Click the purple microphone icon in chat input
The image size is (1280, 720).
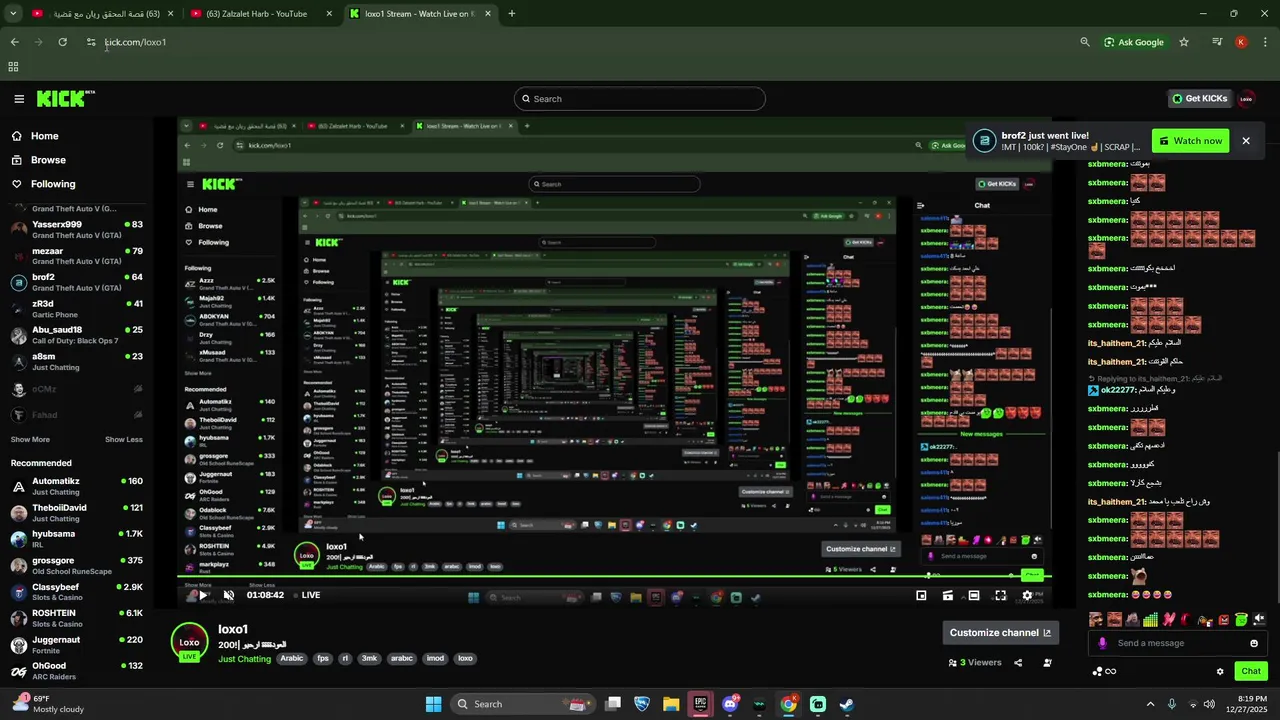tap(1103, 643)
